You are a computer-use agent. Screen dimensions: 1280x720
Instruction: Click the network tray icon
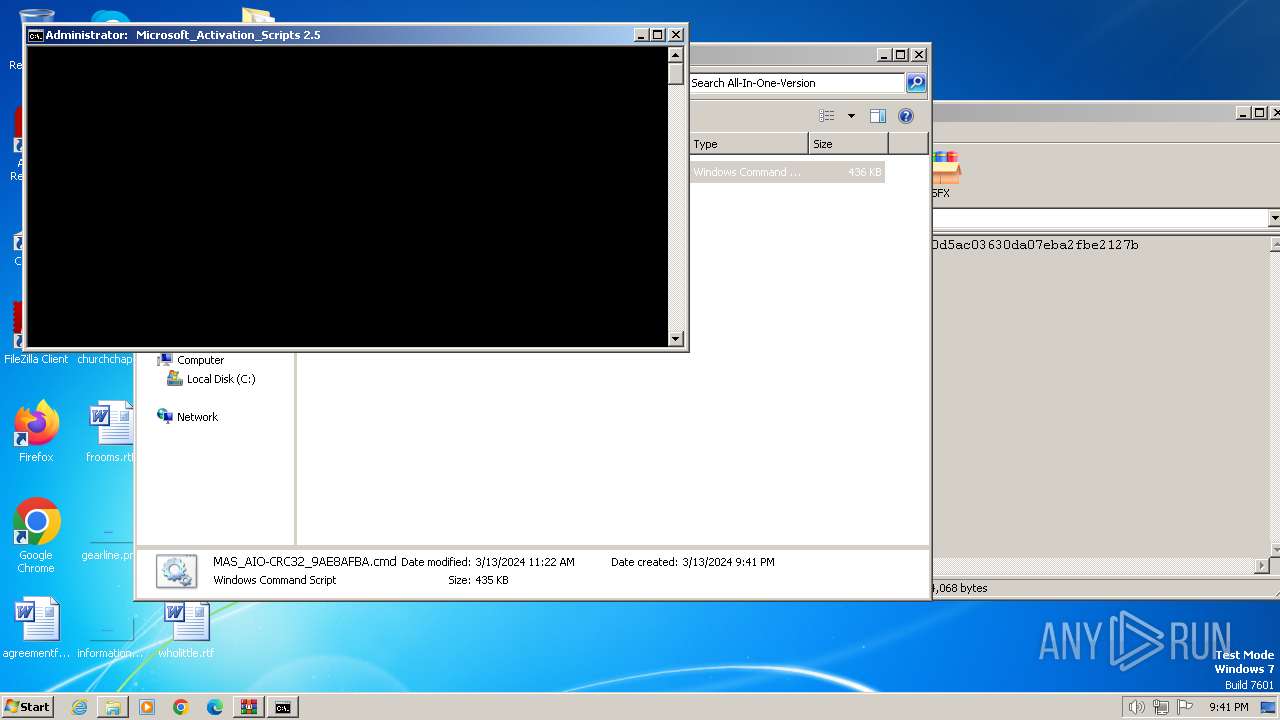[x=1160, y=707]
